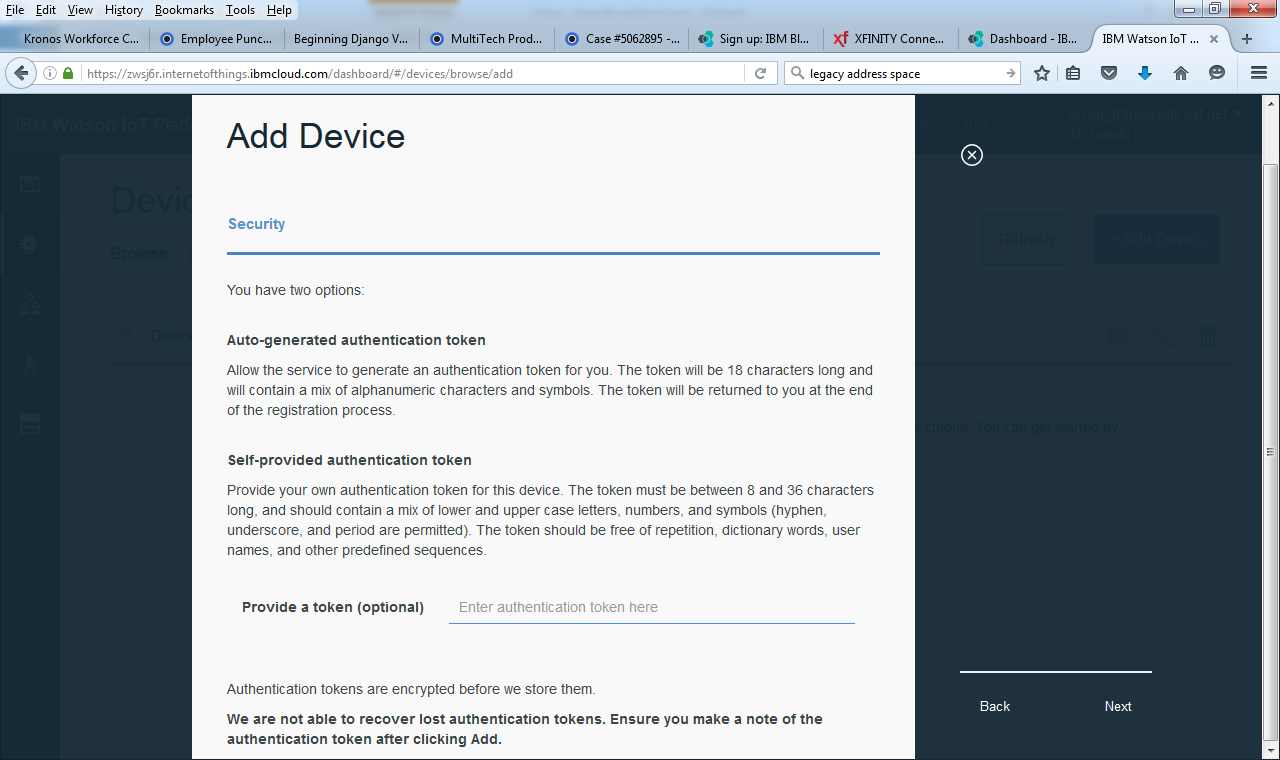Show bookmarks list icon in toolbar

click(x=1073, y=73)
